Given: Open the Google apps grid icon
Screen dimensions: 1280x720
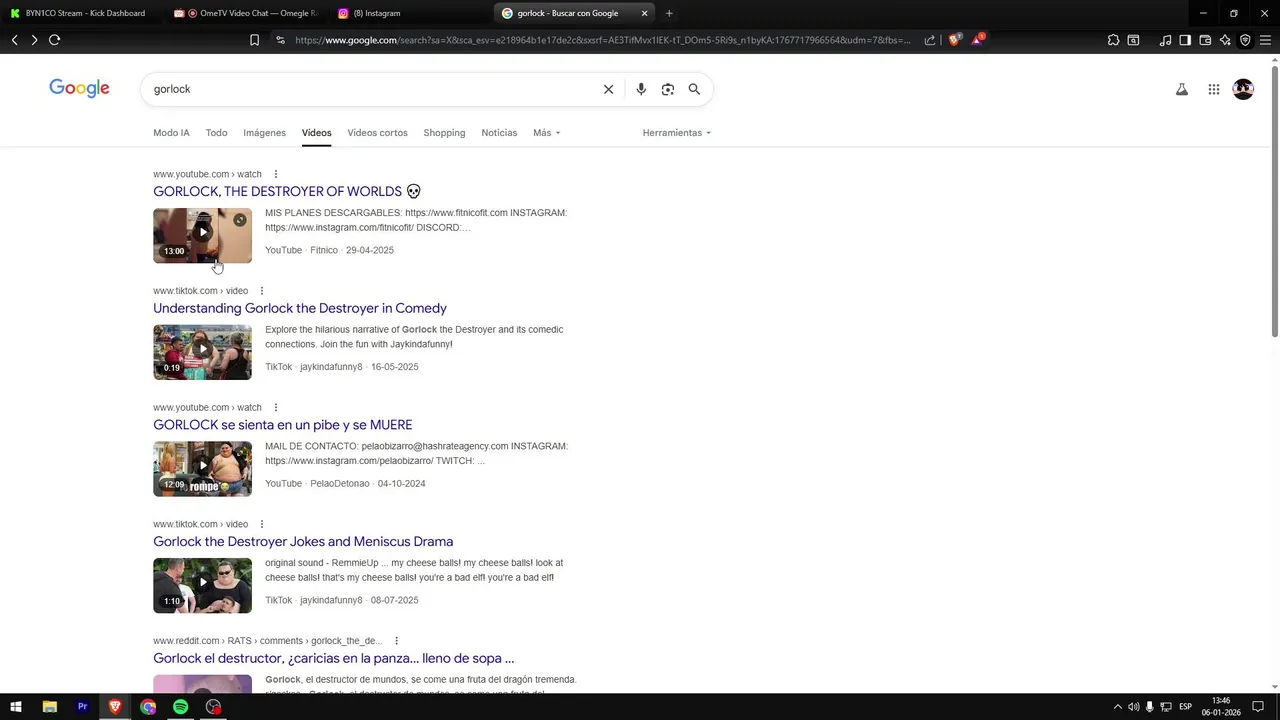Looking at the screenshot, I should click(x=1214, y=89).
